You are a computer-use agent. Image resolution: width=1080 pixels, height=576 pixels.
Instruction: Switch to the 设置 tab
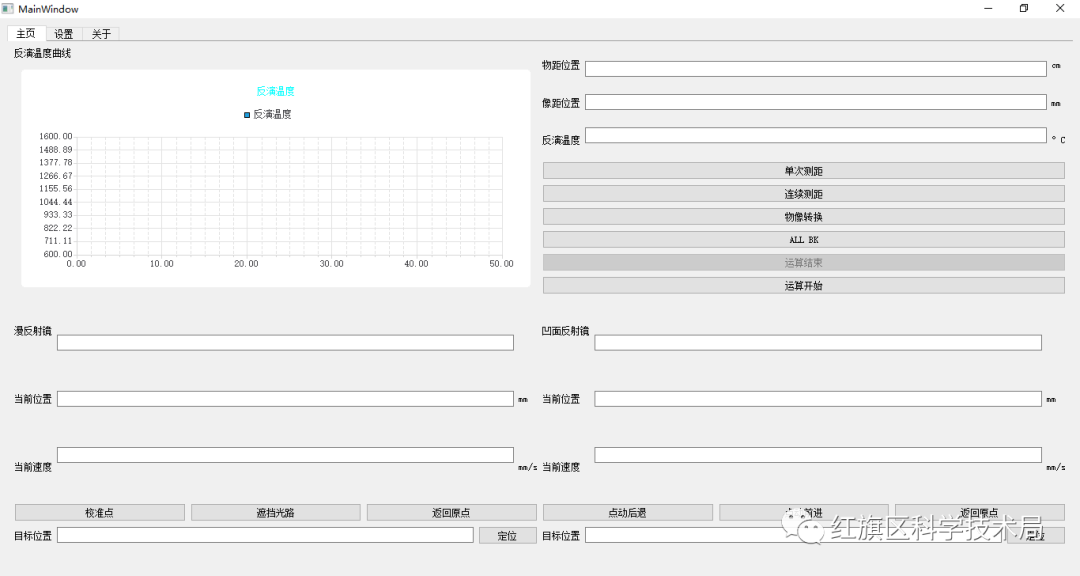[x=64, y=34]
